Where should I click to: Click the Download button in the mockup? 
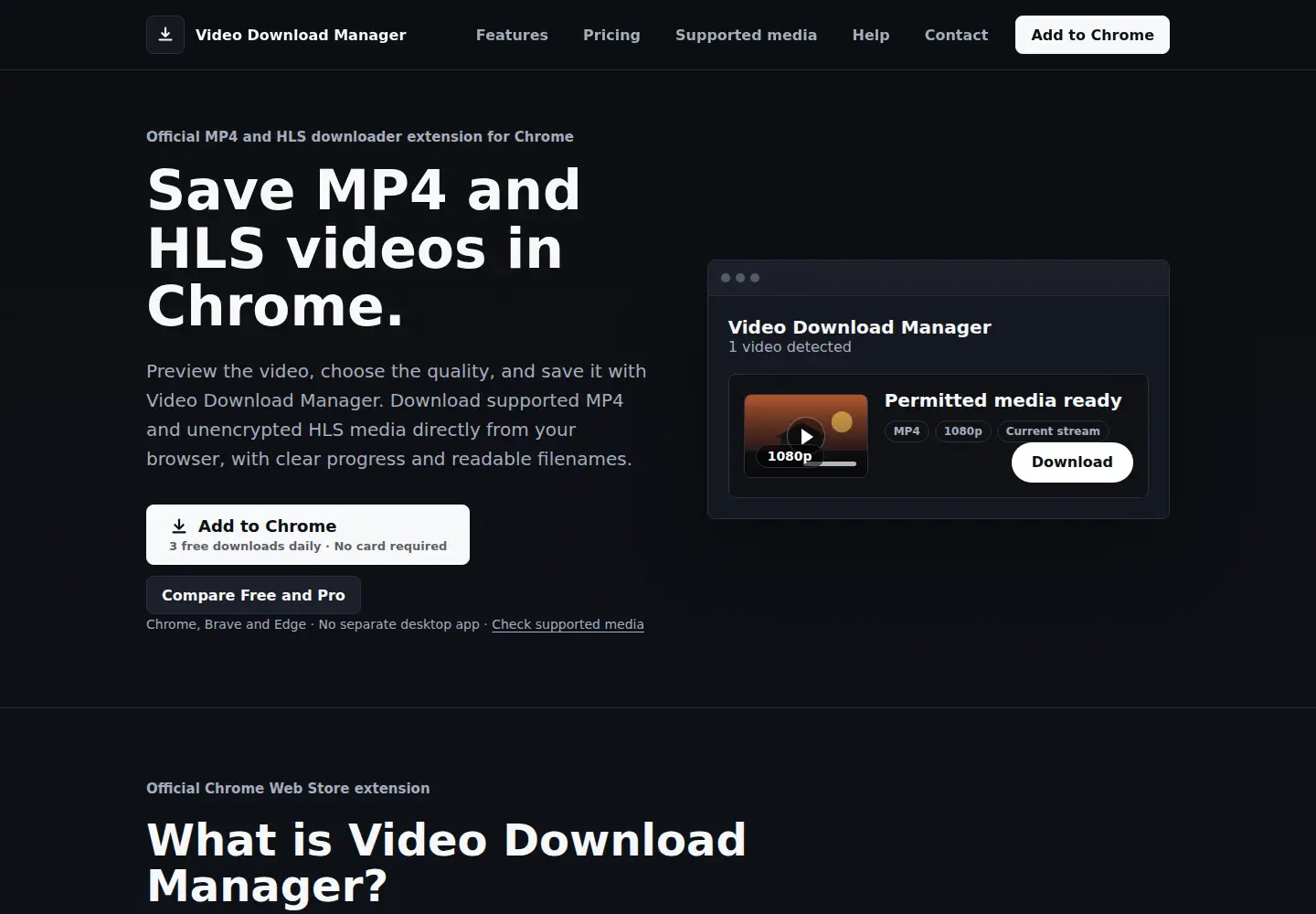tap(1072, 462)
